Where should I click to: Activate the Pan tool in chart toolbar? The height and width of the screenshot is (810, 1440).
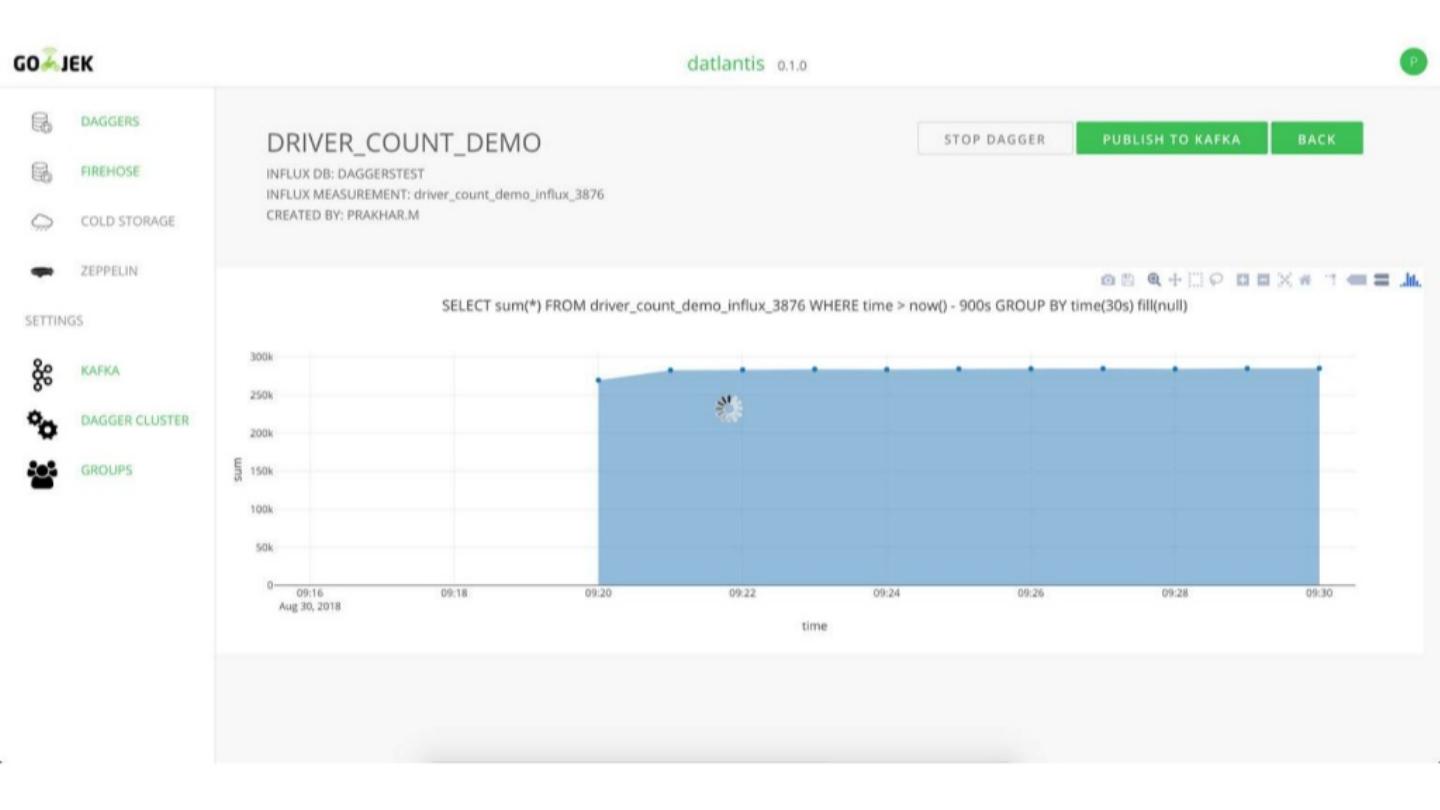[1175, 280]
